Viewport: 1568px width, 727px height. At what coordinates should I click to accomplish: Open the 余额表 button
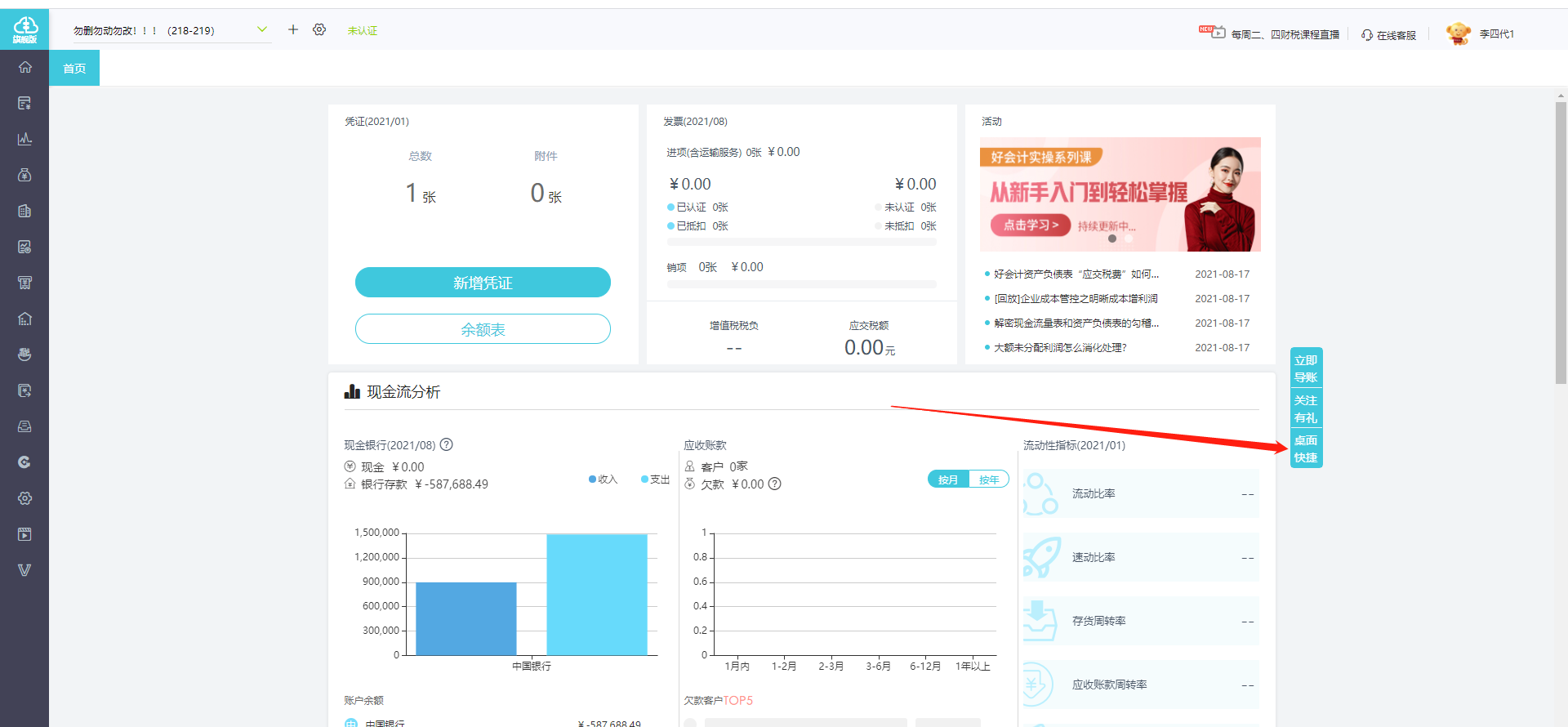483,329
